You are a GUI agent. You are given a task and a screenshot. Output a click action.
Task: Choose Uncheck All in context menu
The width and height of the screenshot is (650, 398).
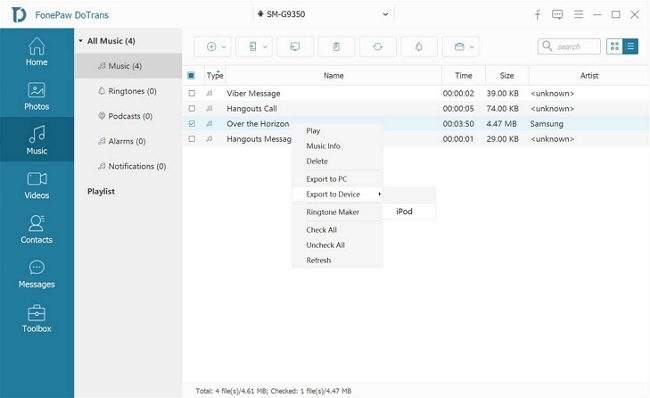tap(337, 245)
